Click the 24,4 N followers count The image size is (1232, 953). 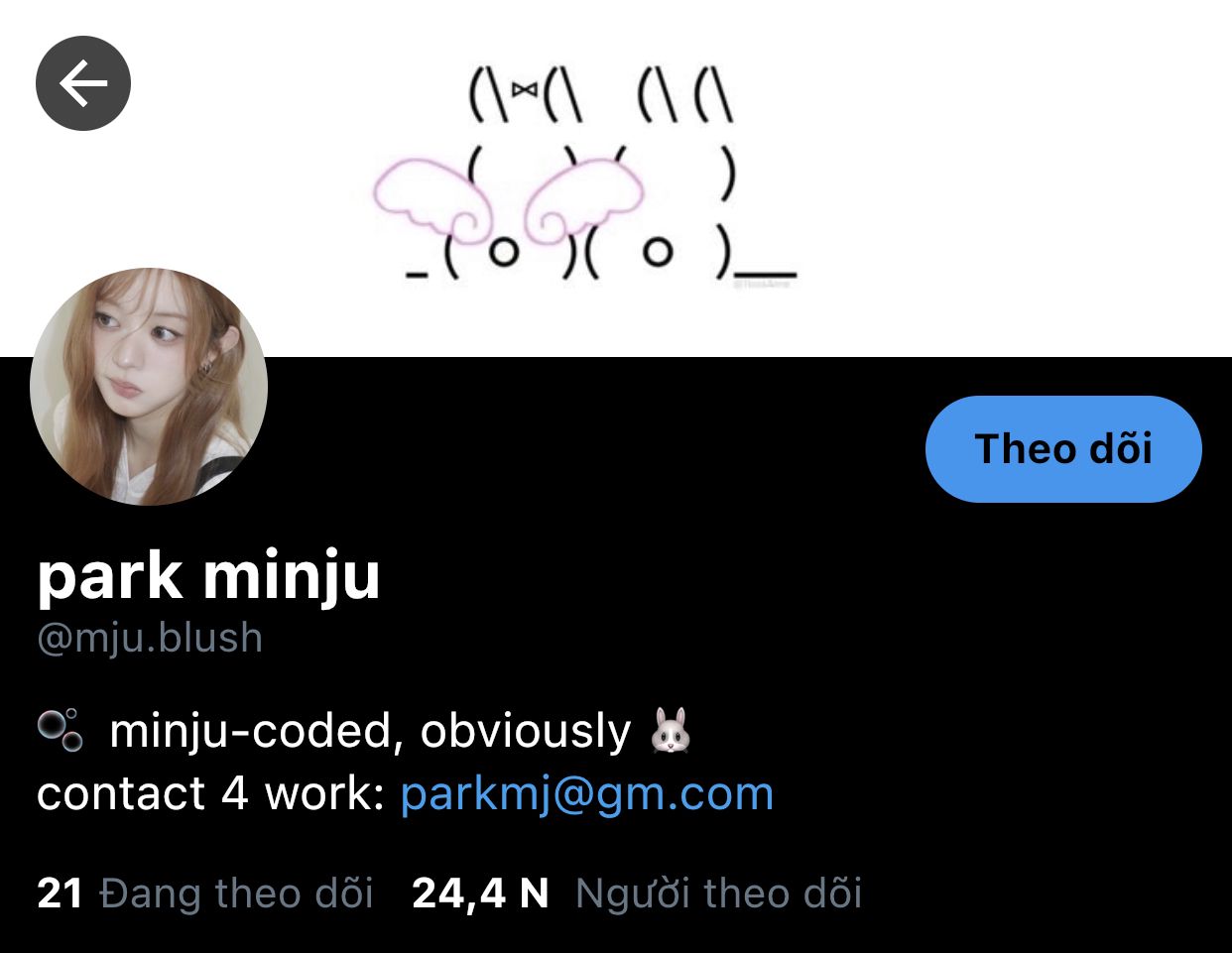pos(480,893)
